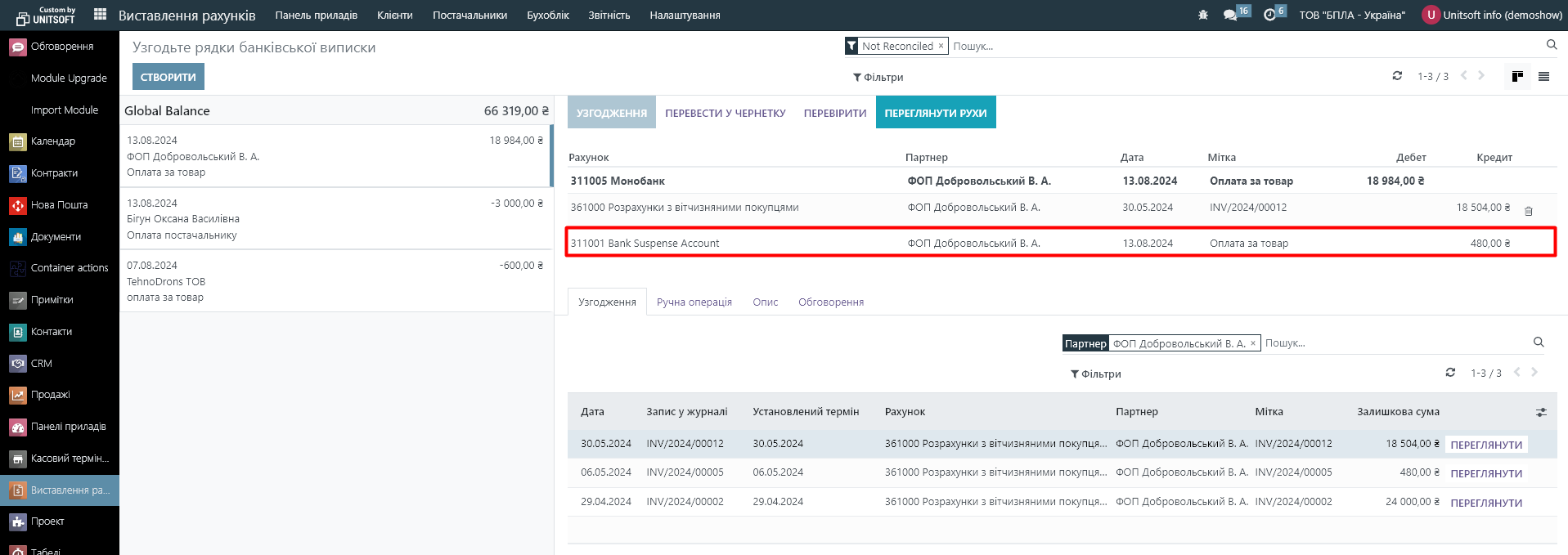Expand the top Фільтри dropdown
Viewport: 1568px width, 555px height.
pyautogui.click(x=878, y=77)
